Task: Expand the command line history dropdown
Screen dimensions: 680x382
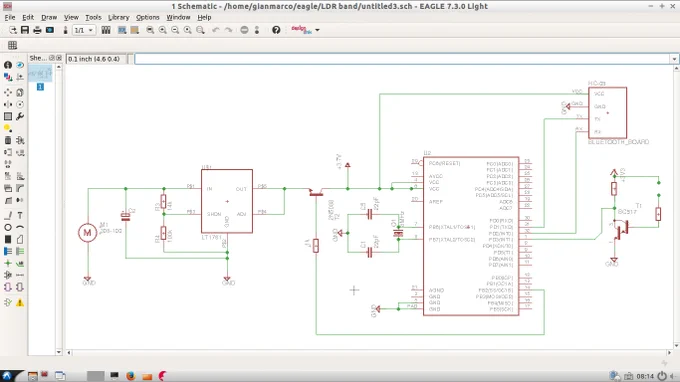Action: point(674,59)
